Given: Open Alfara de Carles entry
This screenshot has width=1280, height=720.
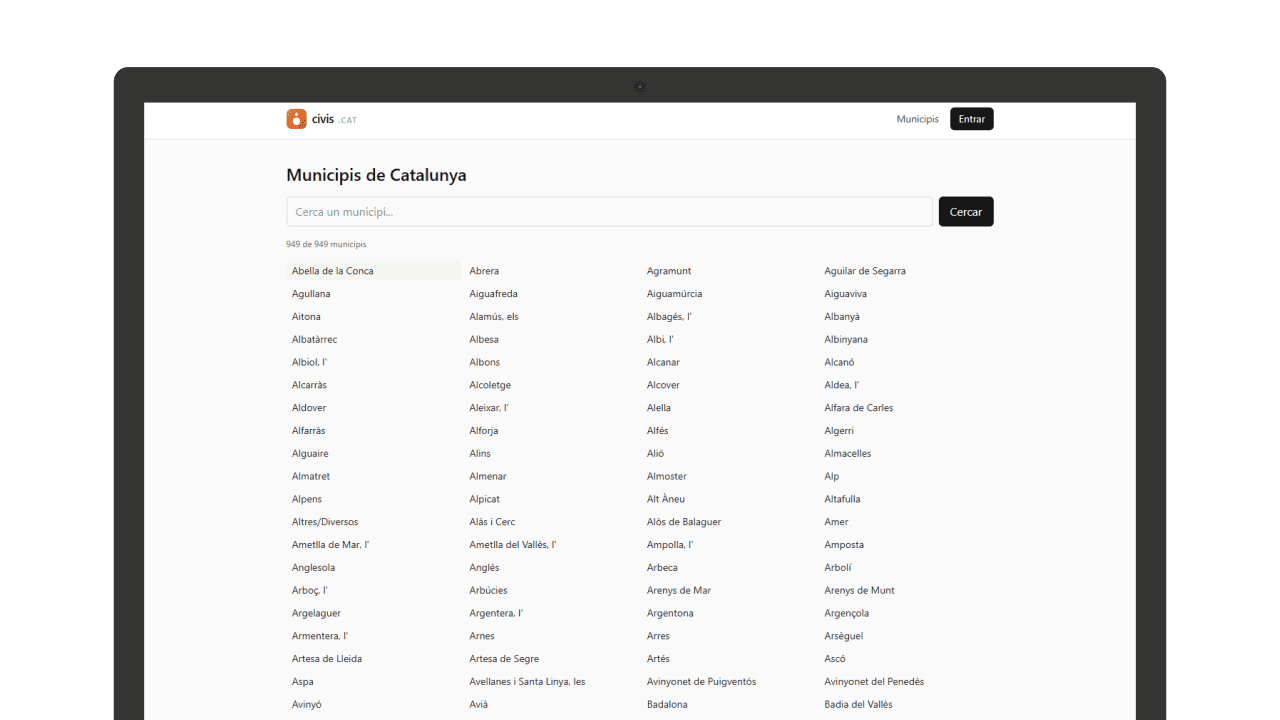Looking at the screenshot, I should [859, 408].
